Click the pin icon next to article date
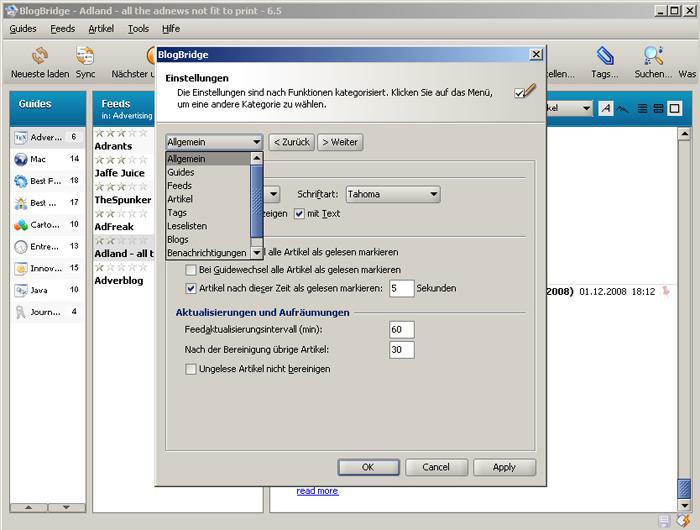The height and width of the screenshot is (530, 700). tap(666, 291)
